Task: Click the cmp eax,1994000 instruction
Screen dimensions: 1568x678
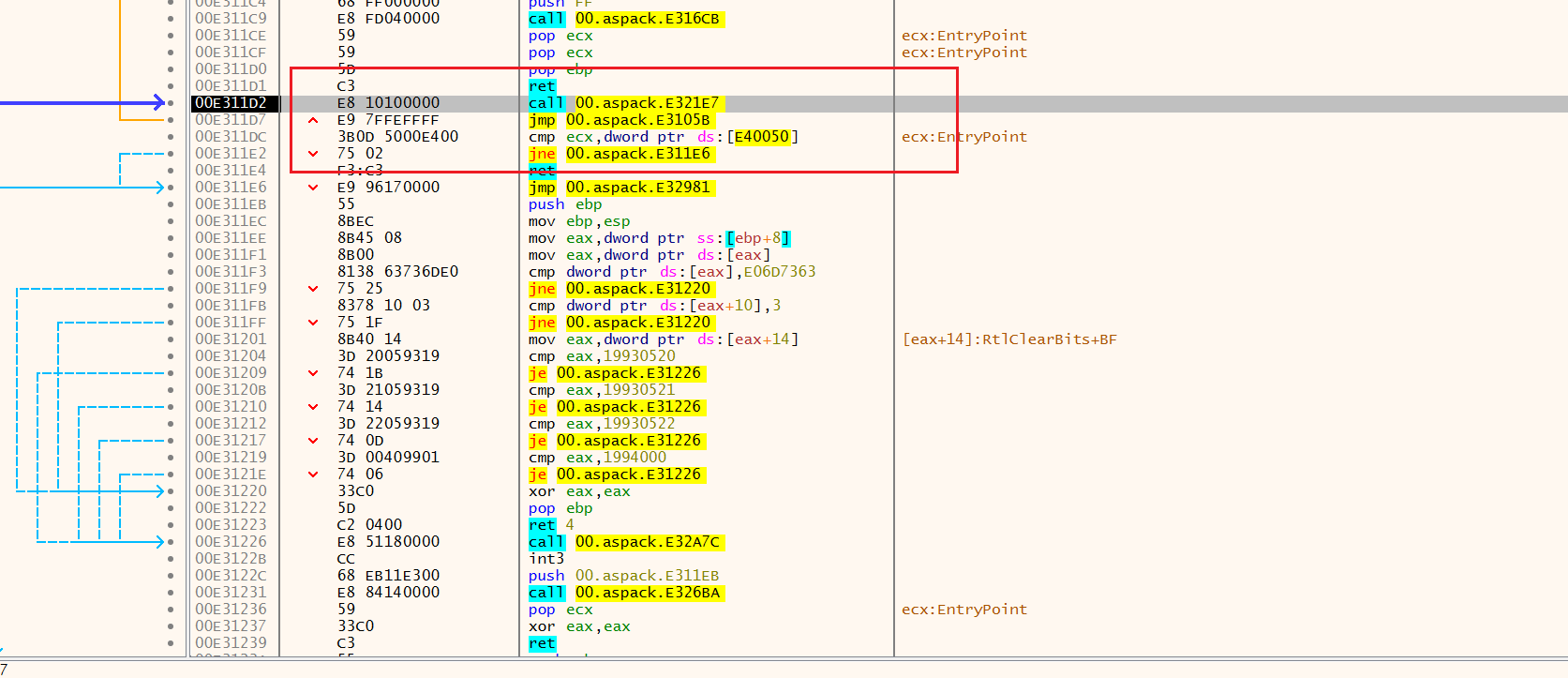Action: point(597,458)
